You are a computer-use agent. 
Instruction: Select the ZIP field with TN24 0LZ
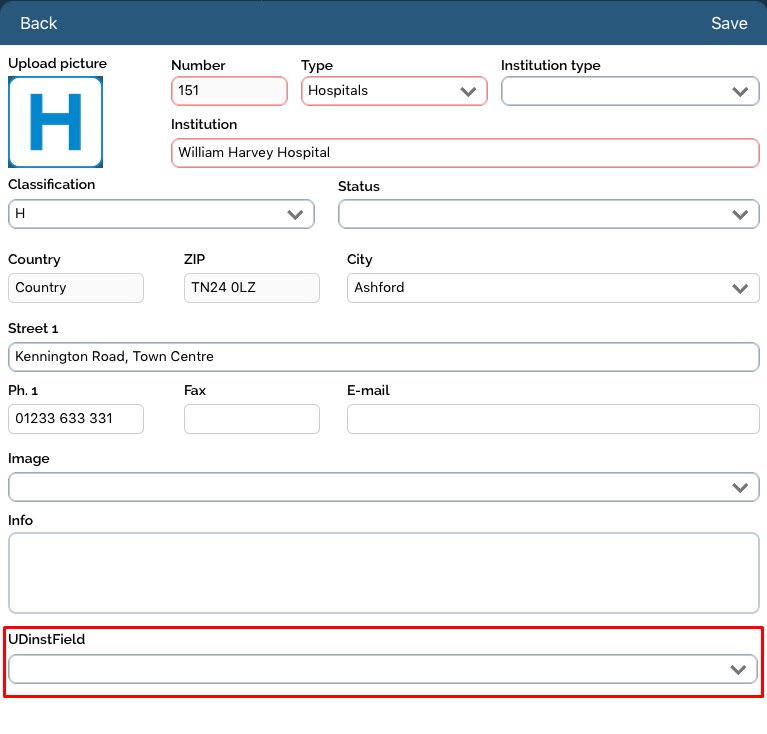[251, 288]
